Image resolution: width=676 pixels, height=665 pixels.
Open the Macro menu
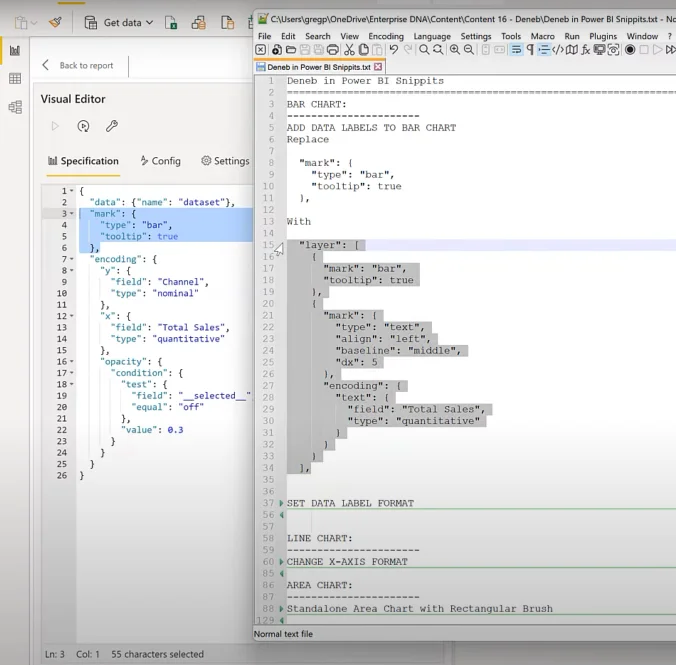coord(542,36)
